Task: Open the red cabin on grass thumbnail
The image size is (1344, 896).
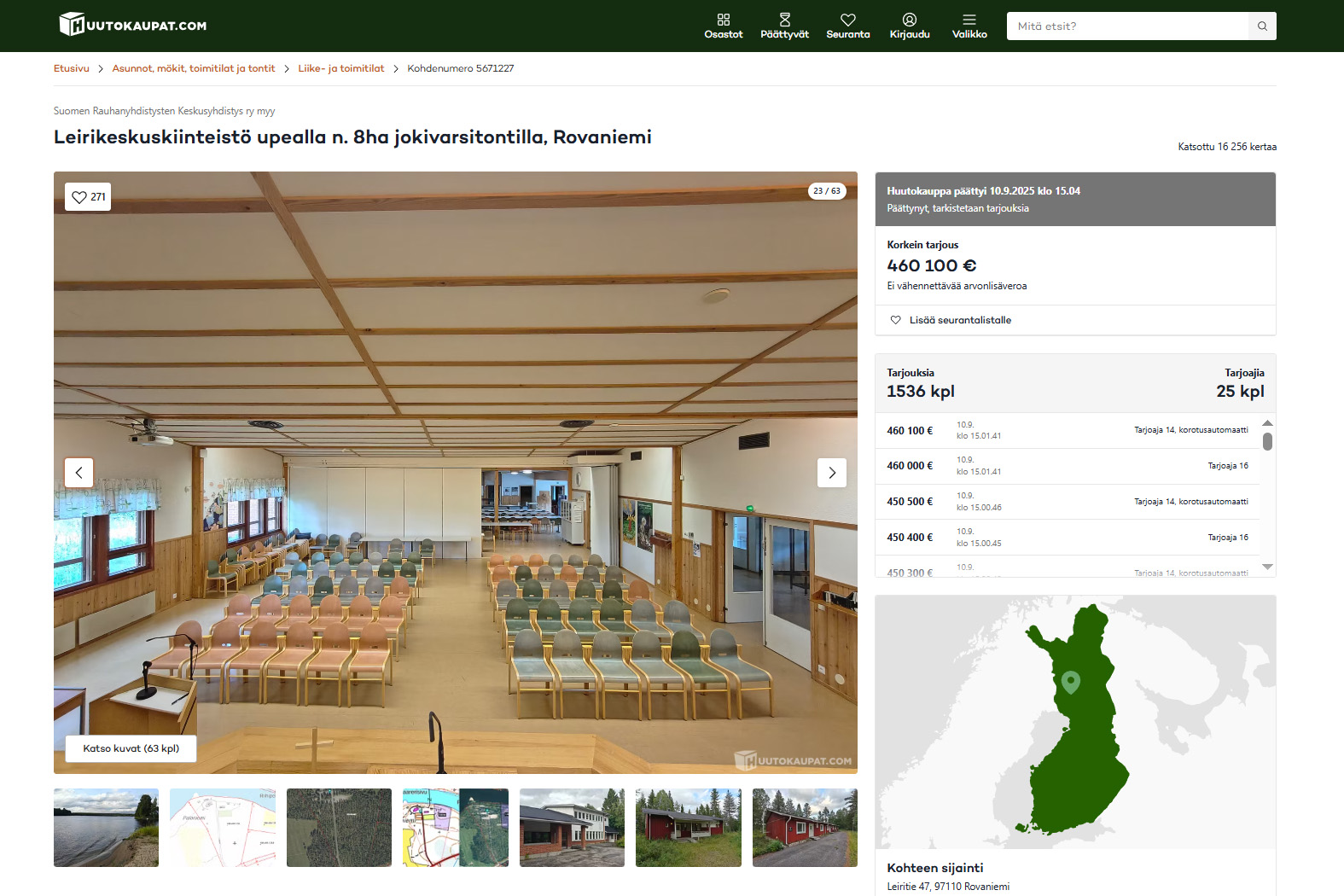Action: (x=689, y=828)
